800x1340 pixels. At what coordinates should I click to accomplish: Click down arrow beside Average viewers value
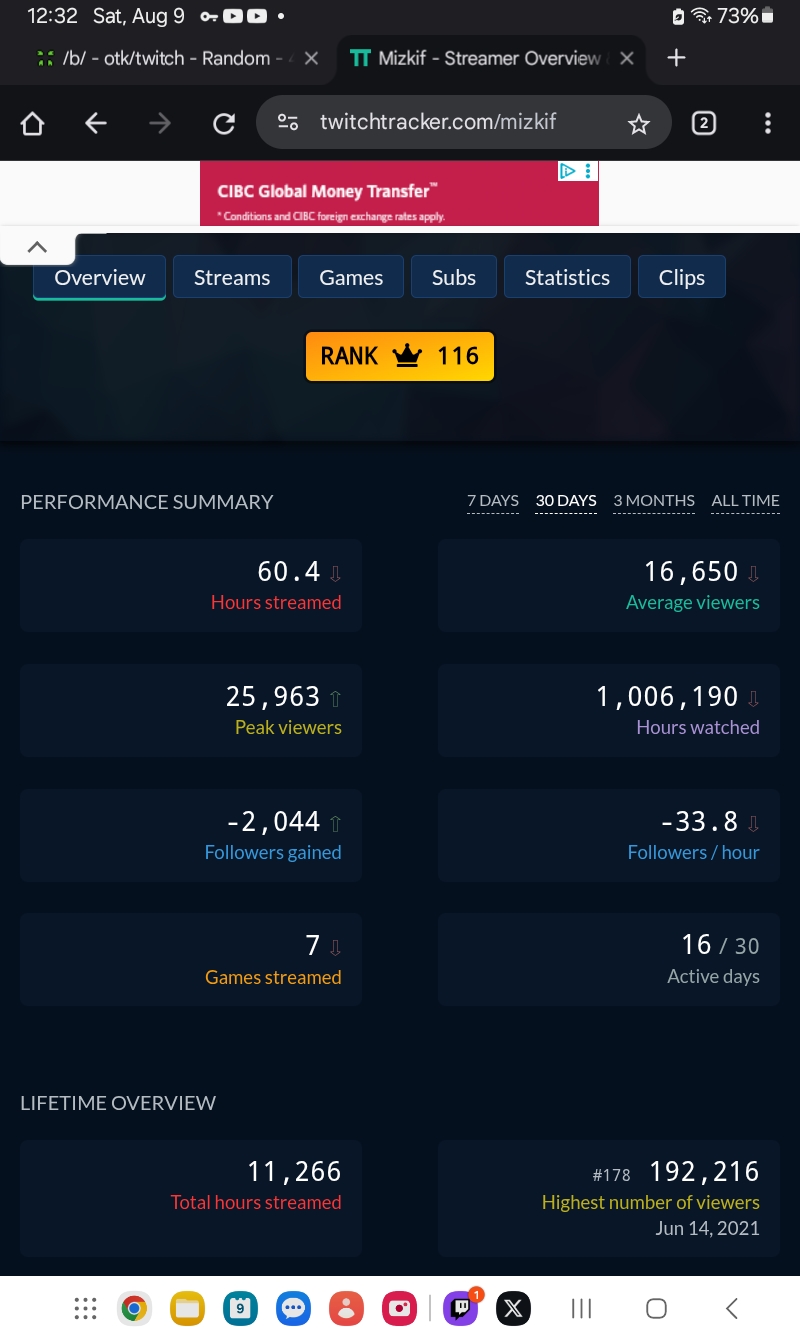(x=754, y=574)
